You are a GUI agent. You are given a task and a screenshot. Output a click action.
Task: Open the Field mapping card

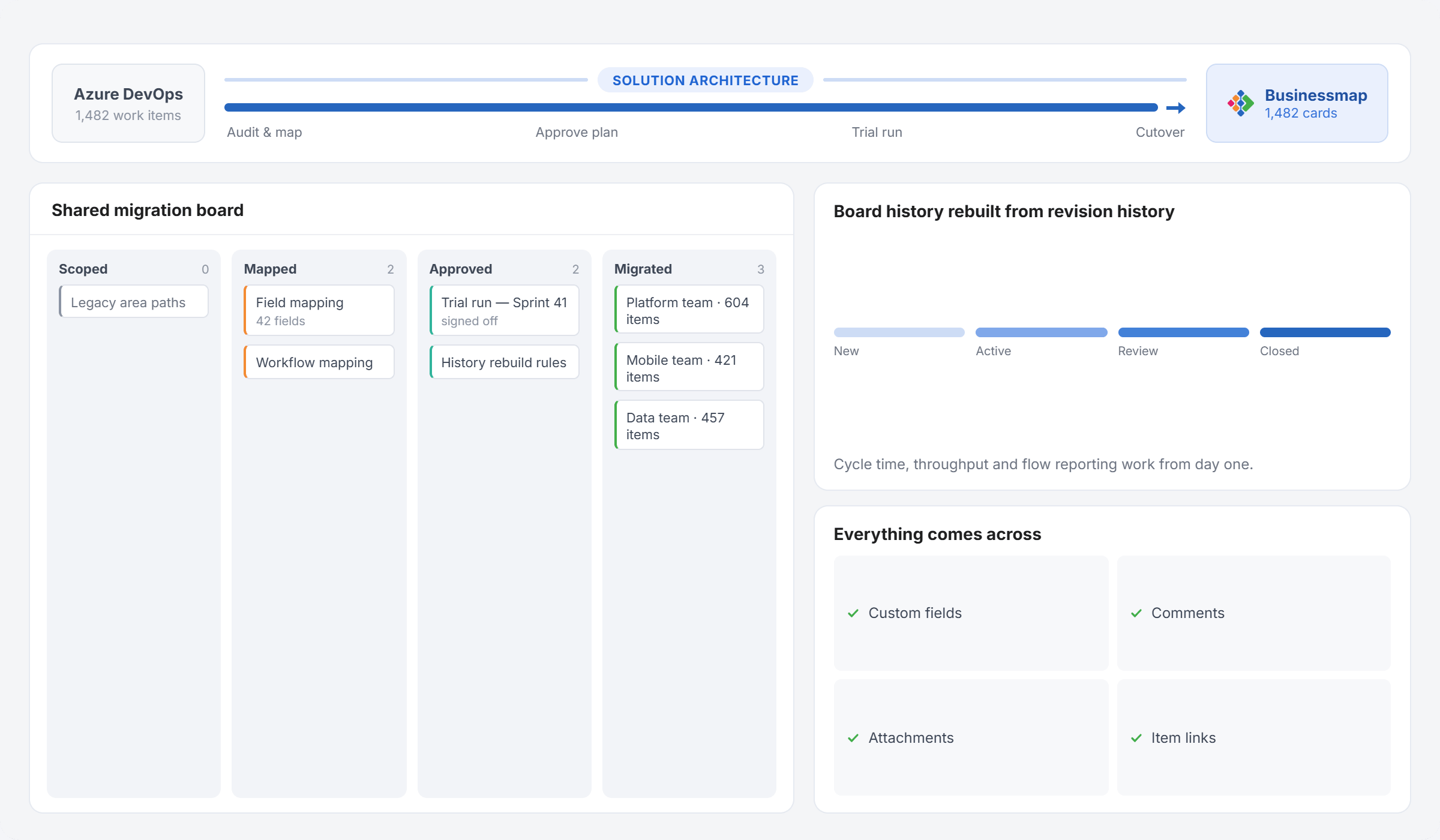pyautogui.click(x=319, y=310)
